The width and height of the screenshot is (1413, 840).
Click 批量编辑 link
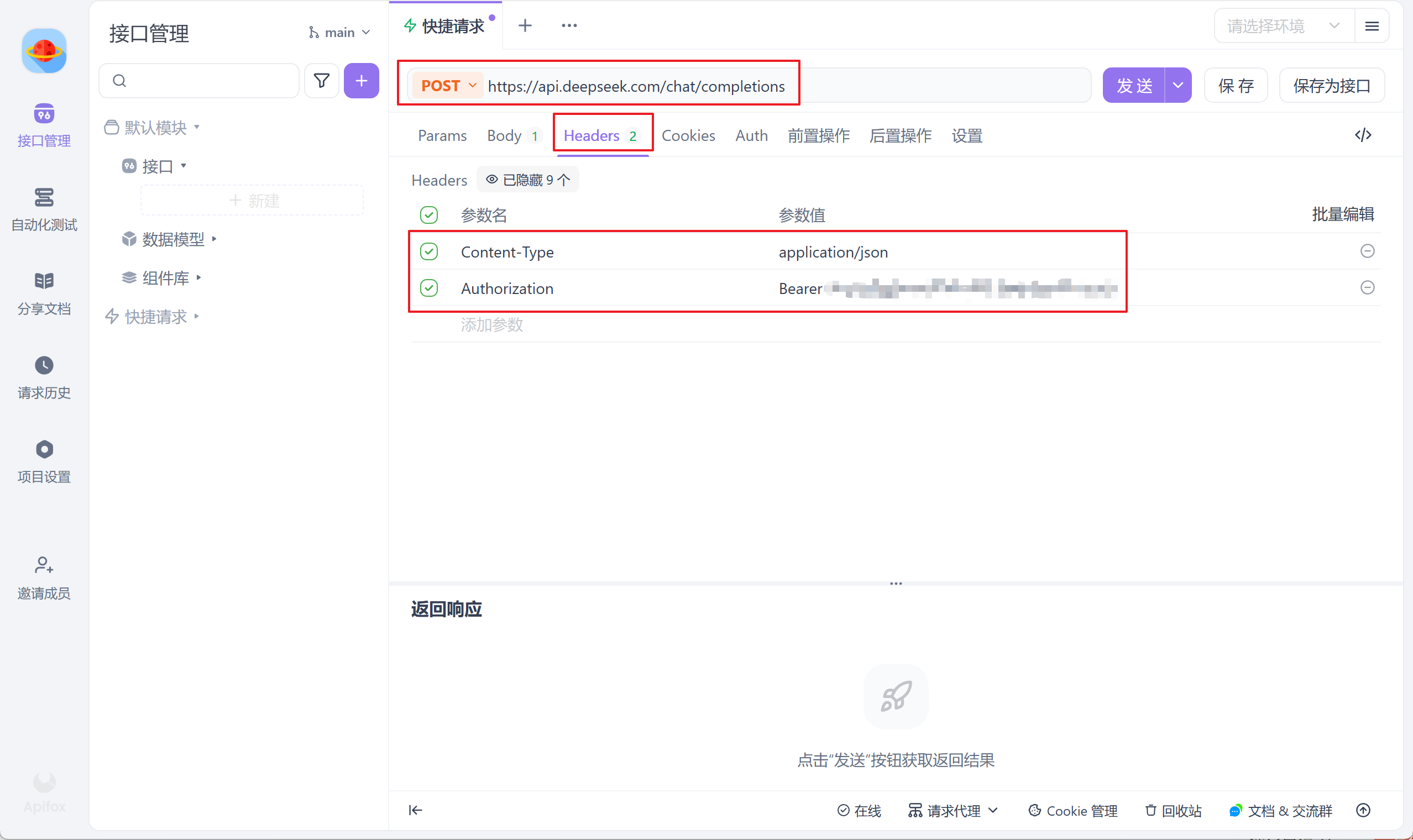[x=1342, y=214]
